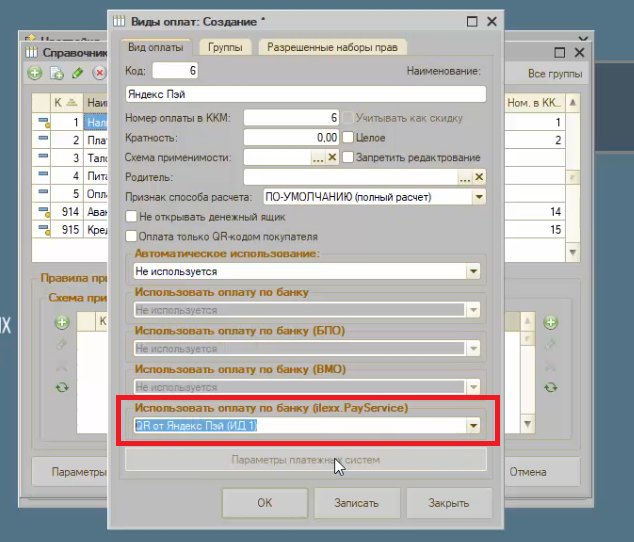Click the copy item icon in toolbar
The image size is (634, 542).
pos(57,73)
